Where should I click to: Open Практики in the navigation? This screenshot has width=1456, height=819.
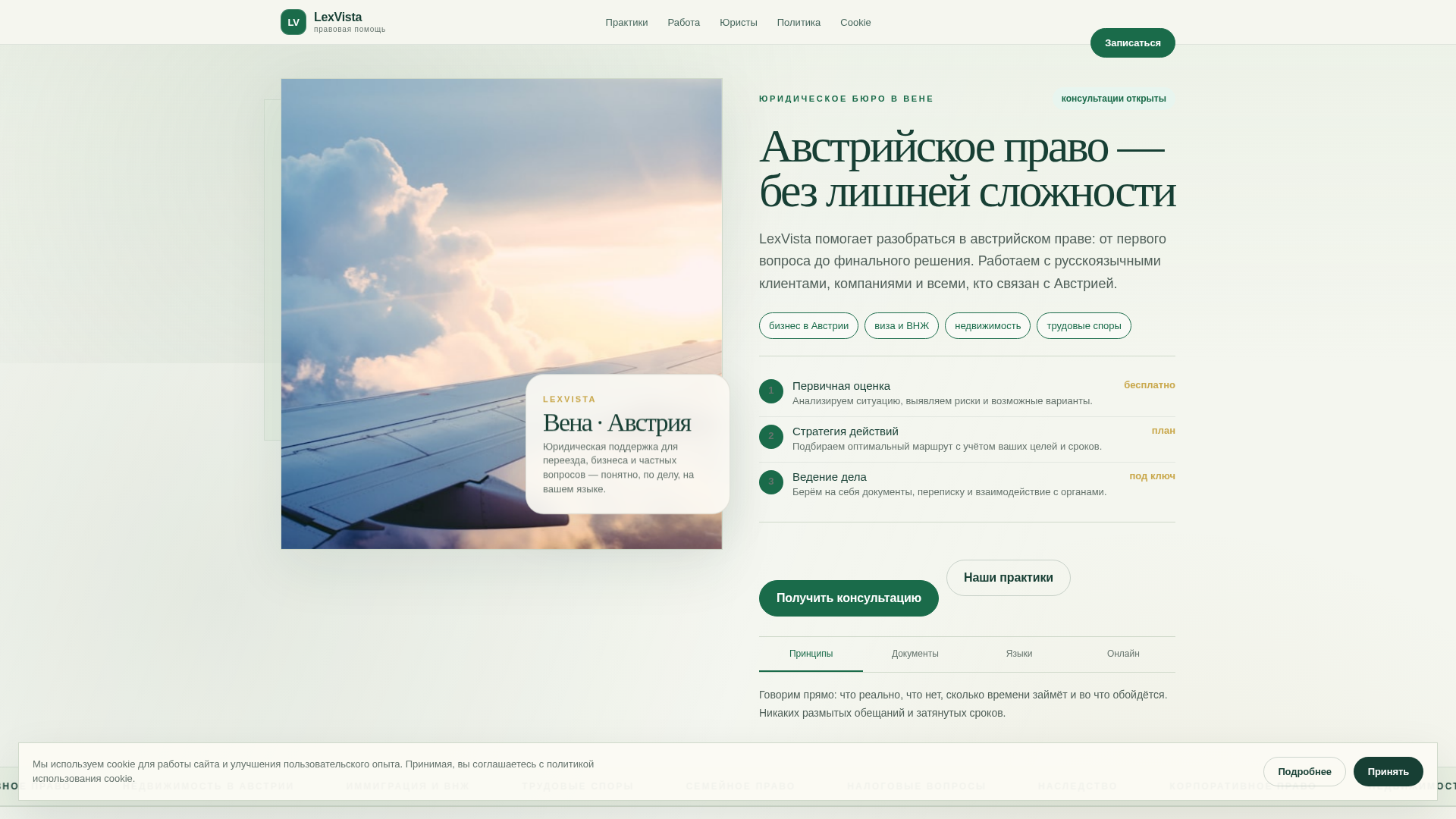pos(626,23)
